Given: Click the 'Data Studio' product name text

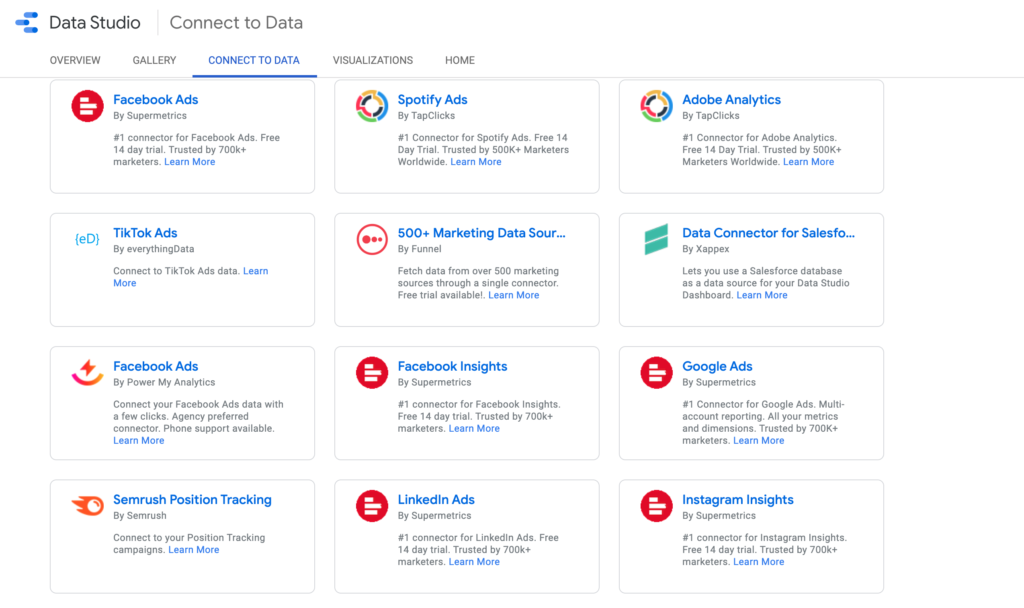Looking at the screenshot, I should [x=95, y=22].
